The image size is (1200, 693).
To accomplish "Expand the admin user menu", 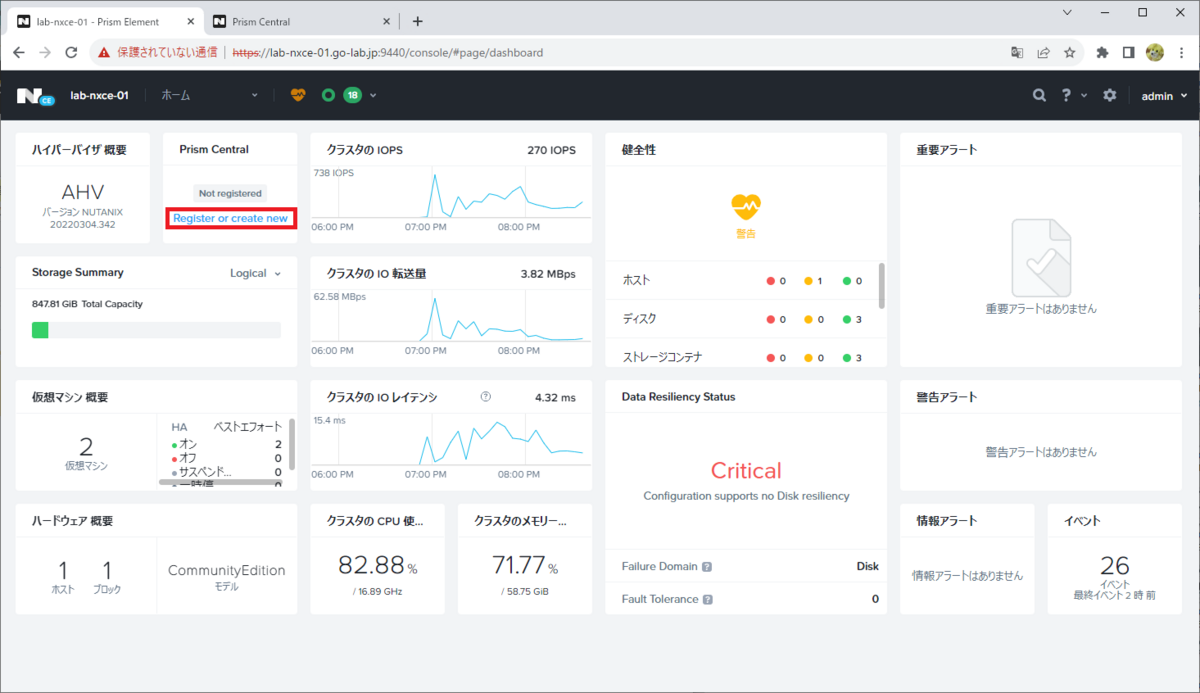I will [1165, 95].
